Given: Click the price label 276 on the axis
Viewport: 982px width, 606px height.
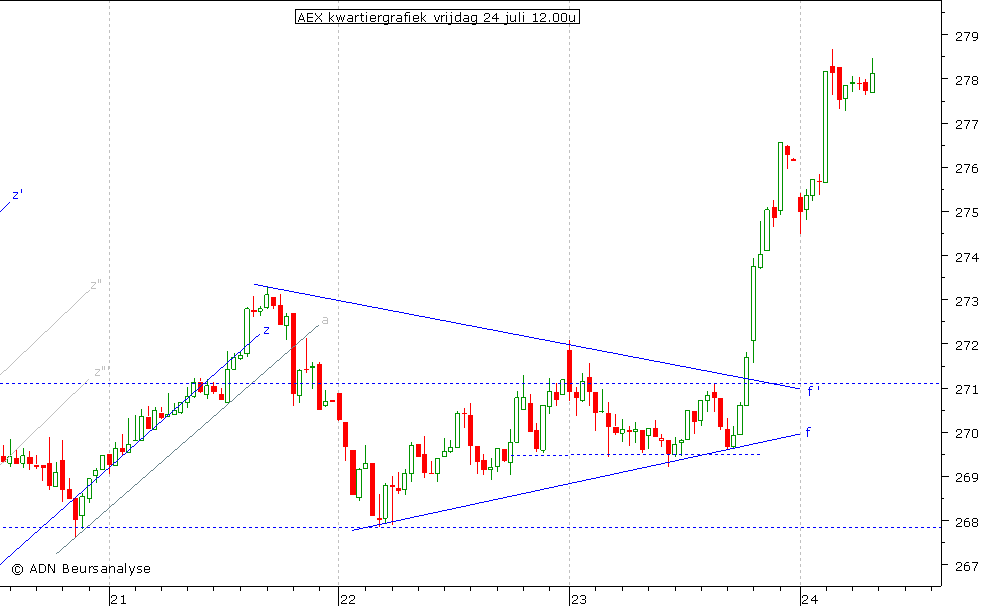Looking at the screenshot, I should (966, 168).
